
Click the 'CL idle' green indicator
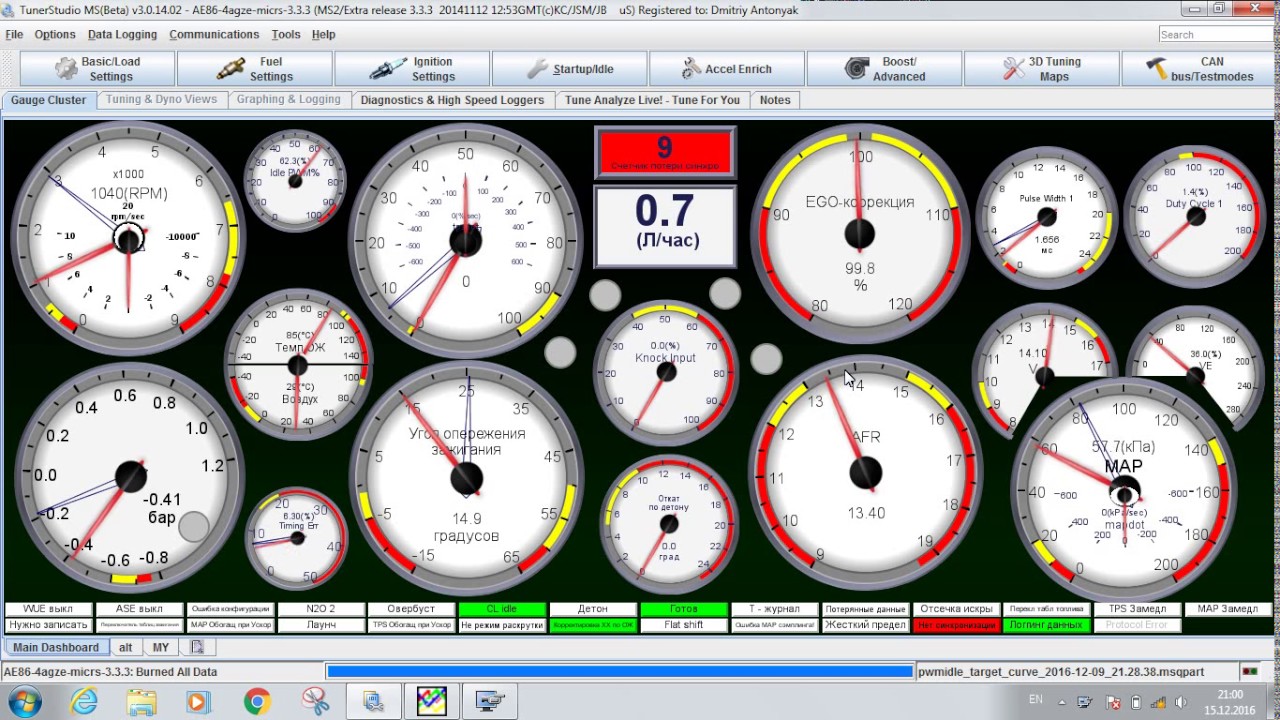[502, 609]
